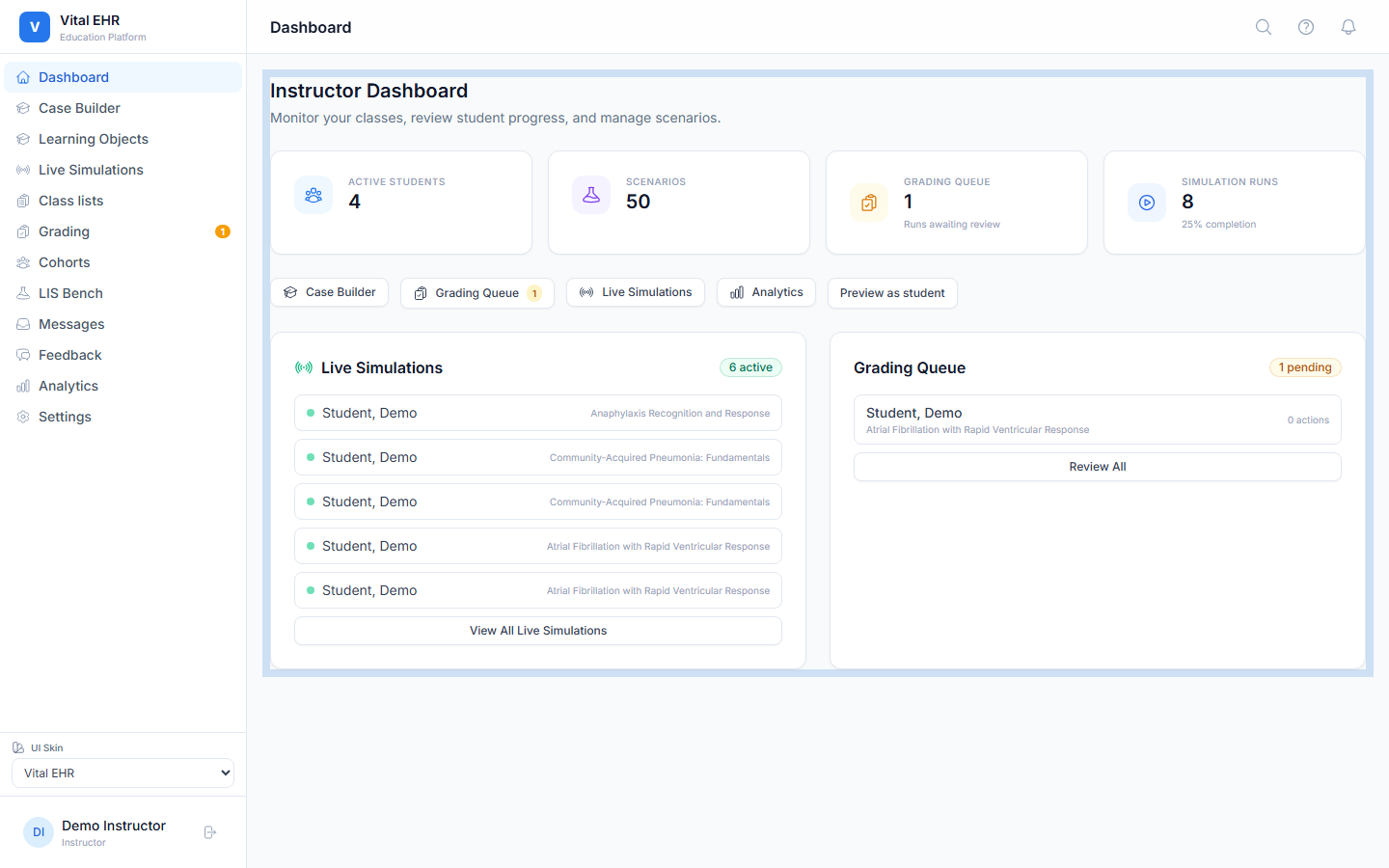Click the DI user avatar
The image size is (1389, 868).
click(x=39, y=832)
